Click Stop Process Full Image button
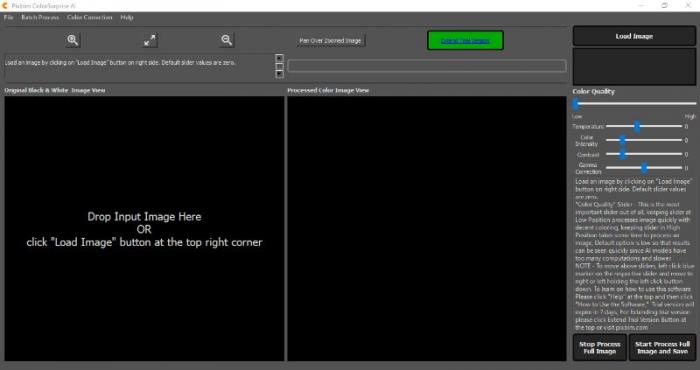 pyautogui.click(x=600, y=348)
